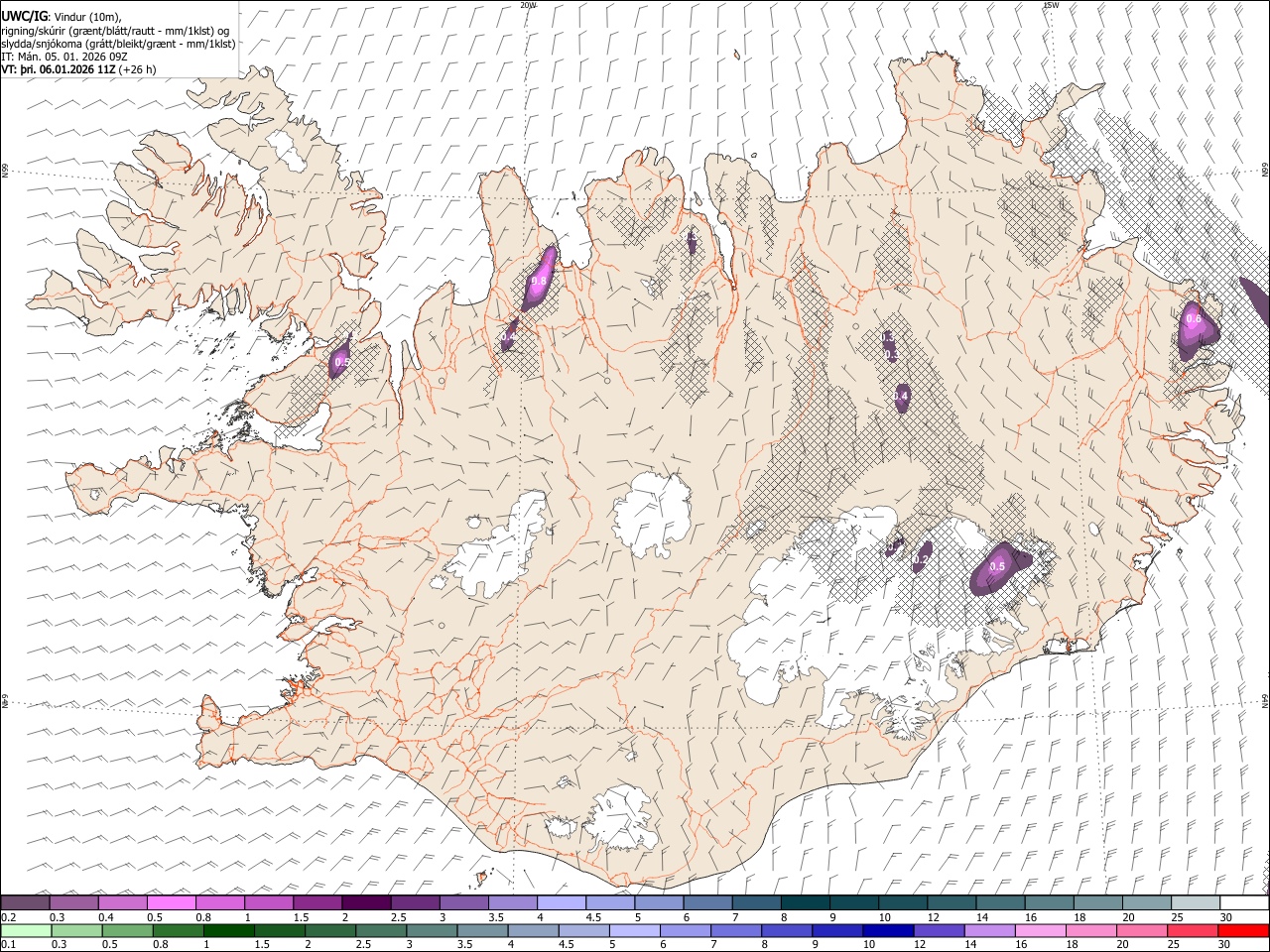This screenshot has height=952, width=1270.
Task: Click the '0.8' label under the snow scale
Action: [x=202, y=917]
